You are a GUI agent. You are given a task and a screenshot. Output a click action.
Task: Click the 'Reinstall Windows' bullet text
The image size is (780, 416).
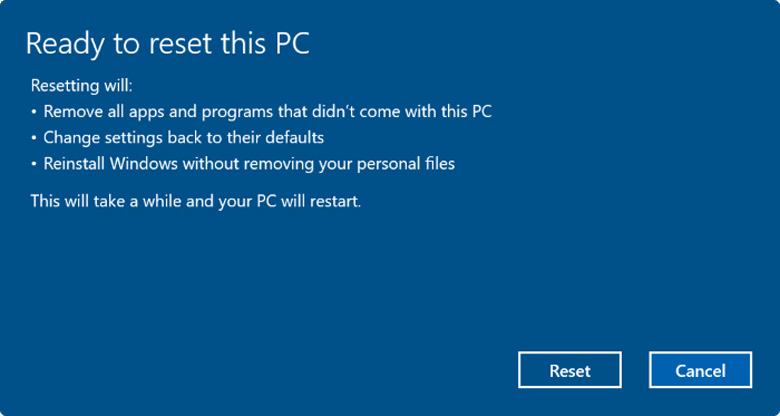click(x=249, y=163)
